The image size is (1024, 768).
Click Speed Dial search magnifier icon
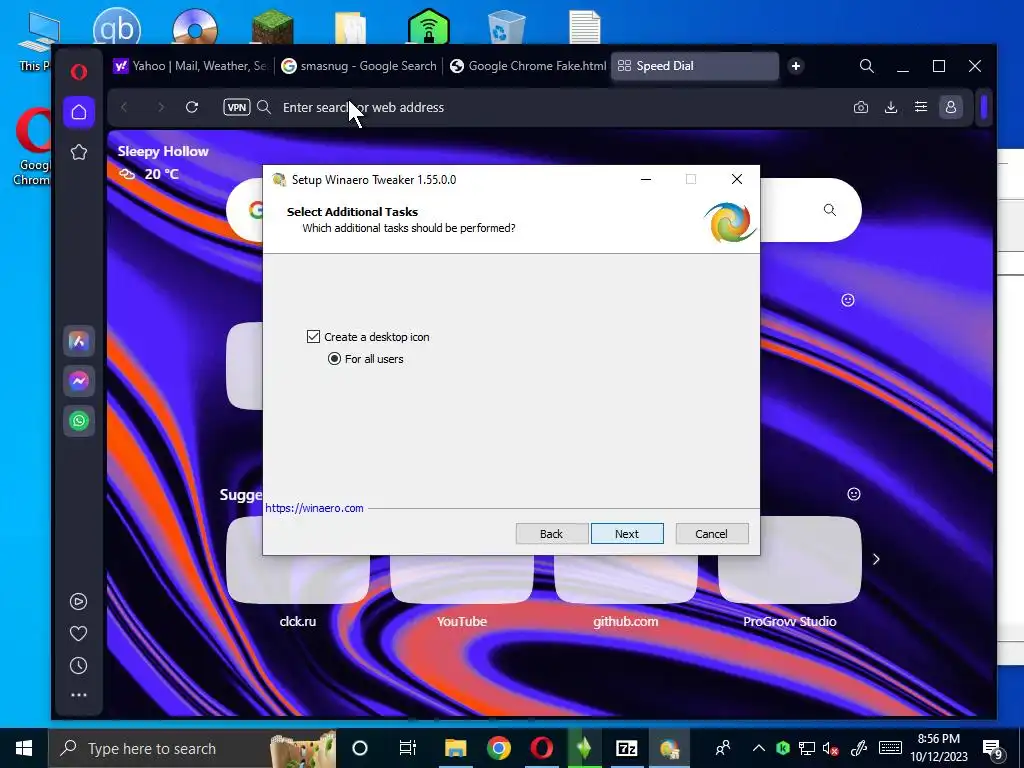(x=829, y=210)
